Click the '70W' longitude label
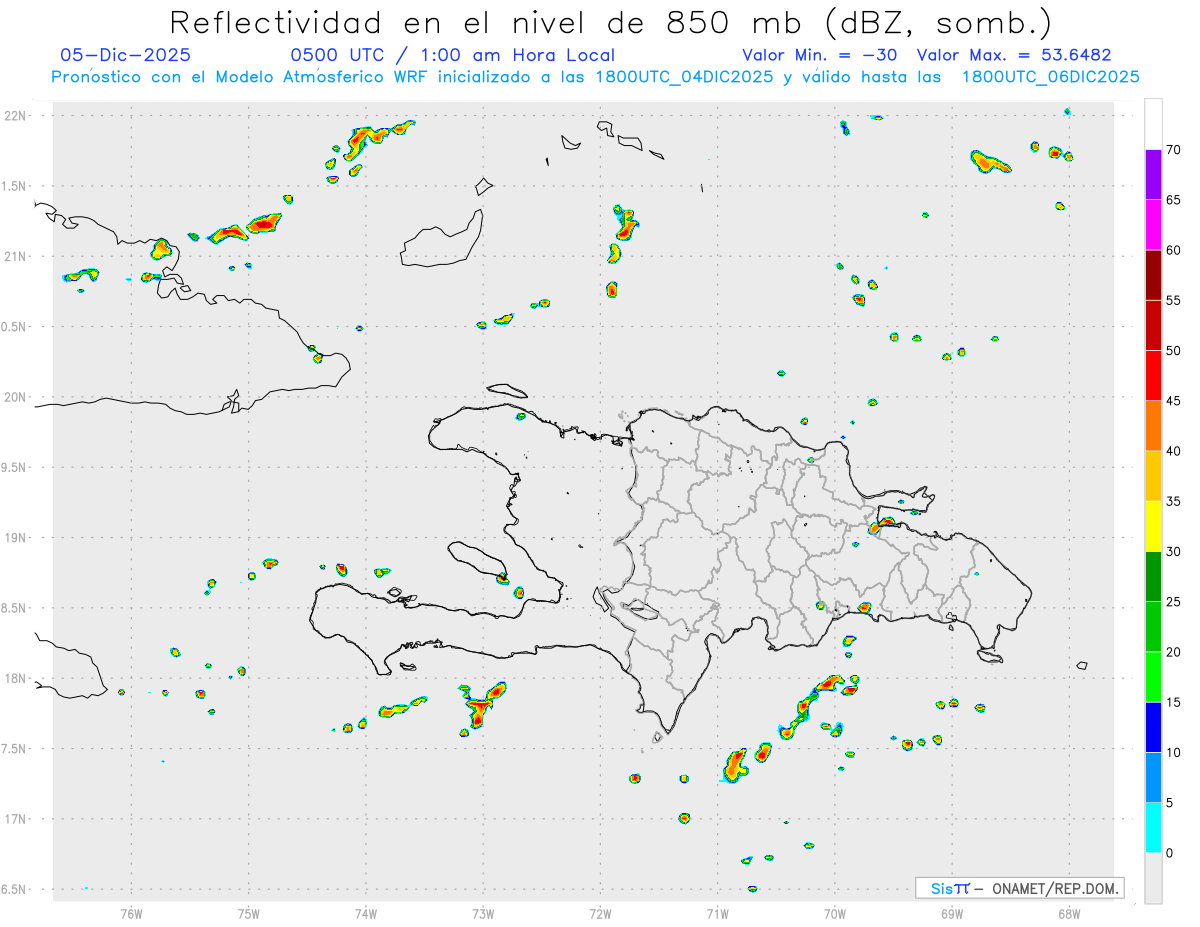The image size is (1200, 927). pos(835,913)
